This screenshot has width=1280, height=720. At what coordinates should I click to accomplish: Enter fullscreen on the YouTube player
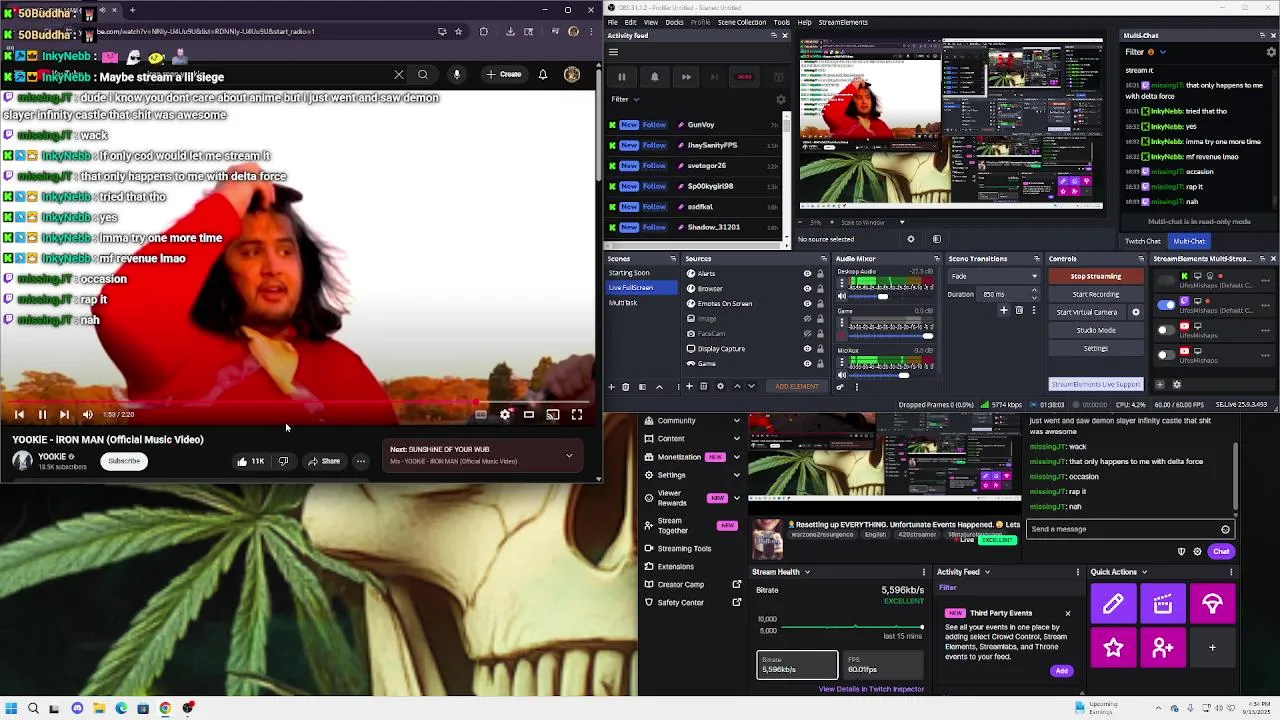pos(577,414)
